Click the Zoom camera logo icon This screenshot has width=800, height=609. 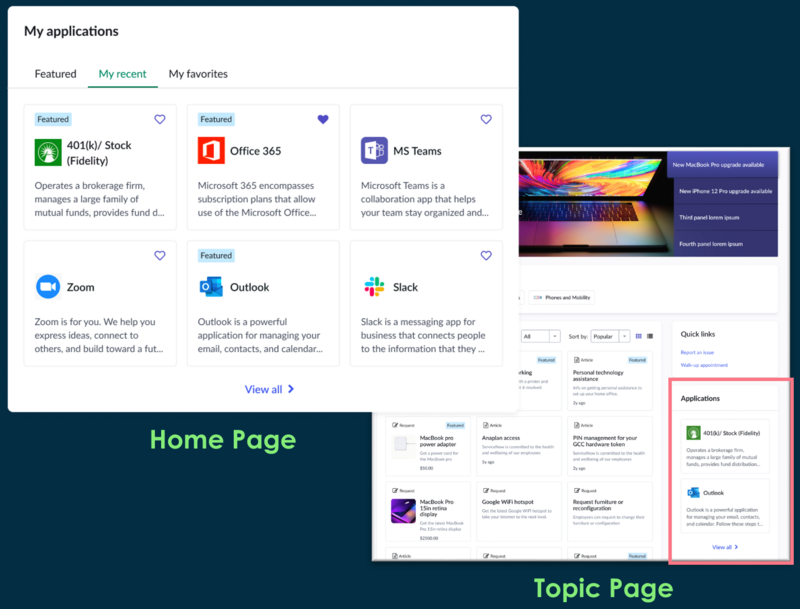tap(48, 287)
